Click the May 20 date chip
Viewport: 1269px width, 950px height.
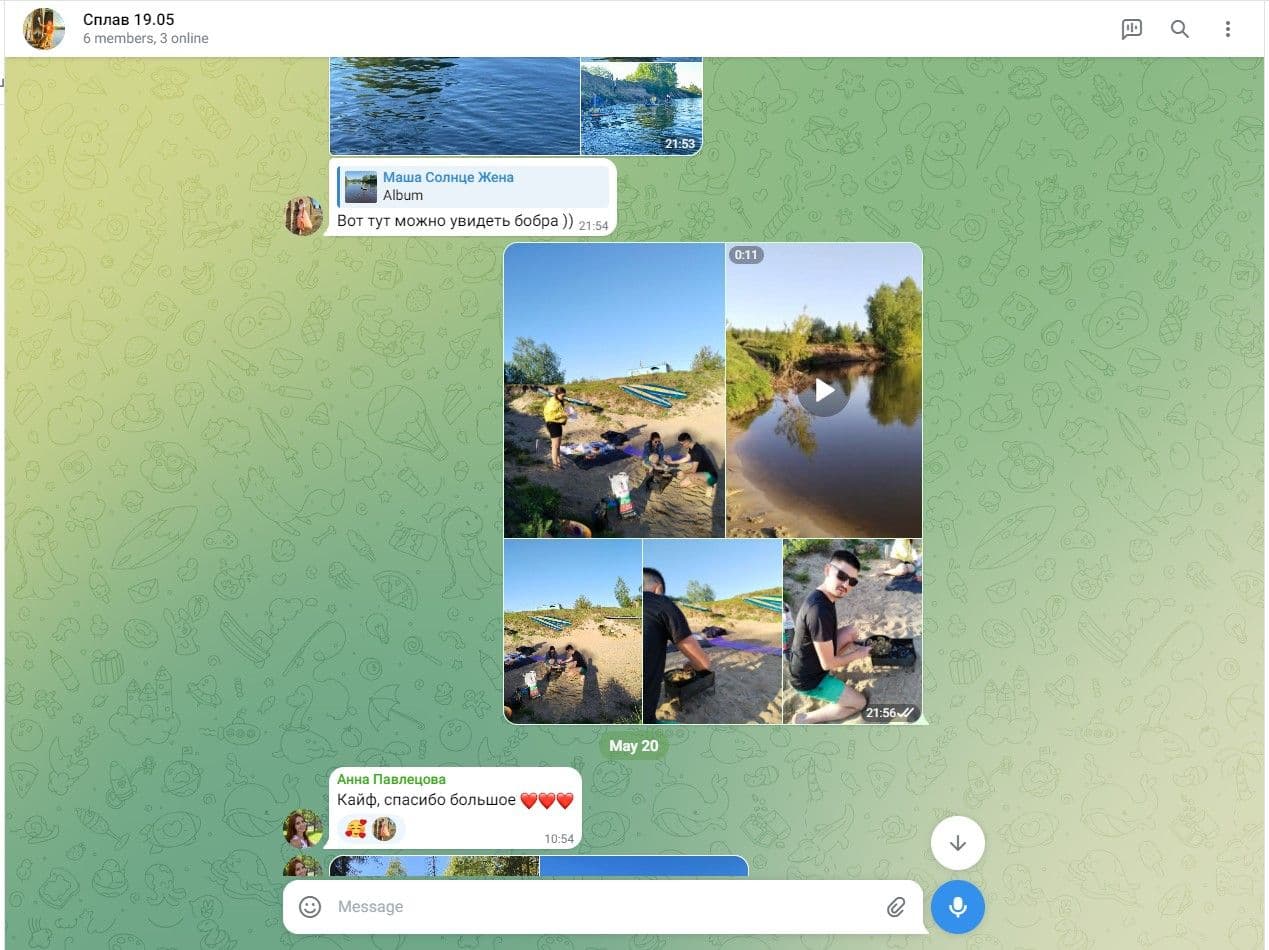pos(634,746)
